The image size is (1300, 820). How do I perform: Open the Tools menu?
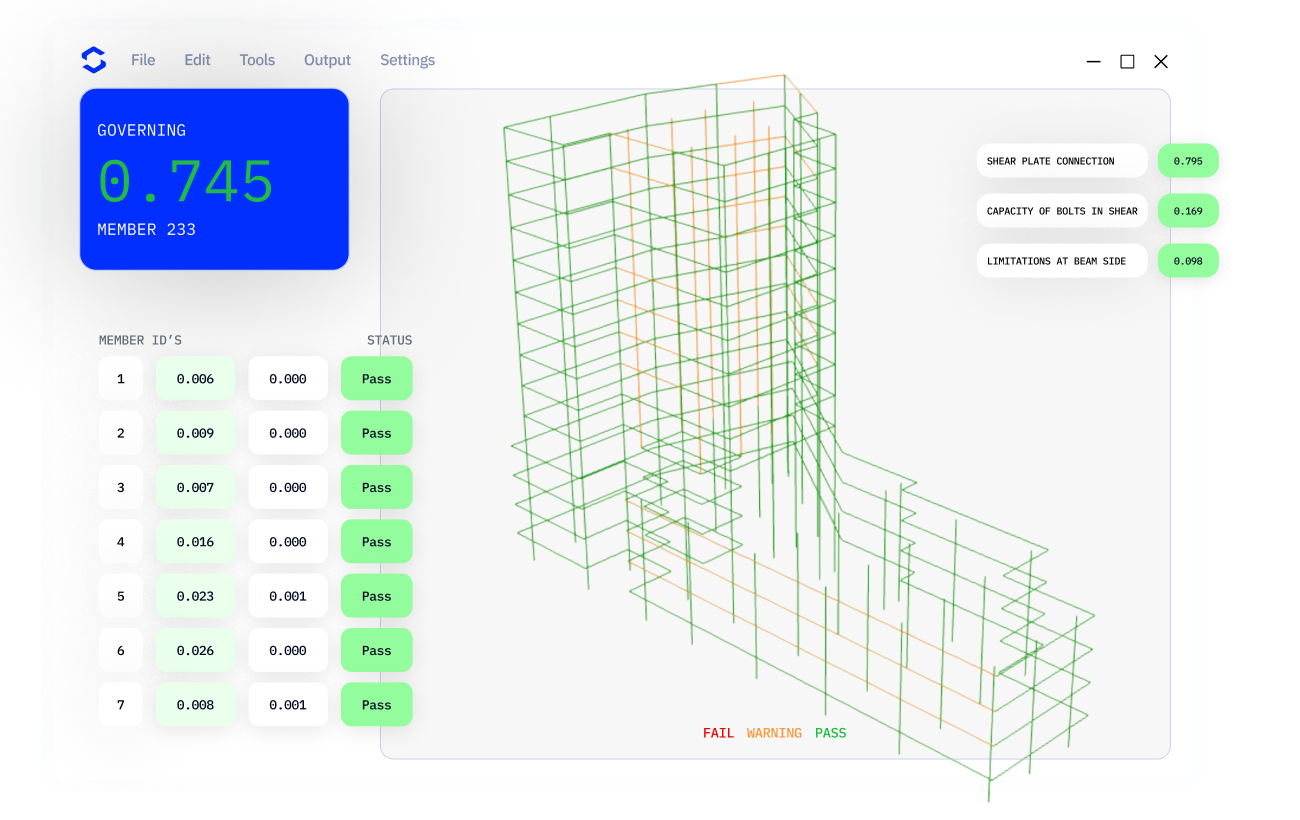257,60
